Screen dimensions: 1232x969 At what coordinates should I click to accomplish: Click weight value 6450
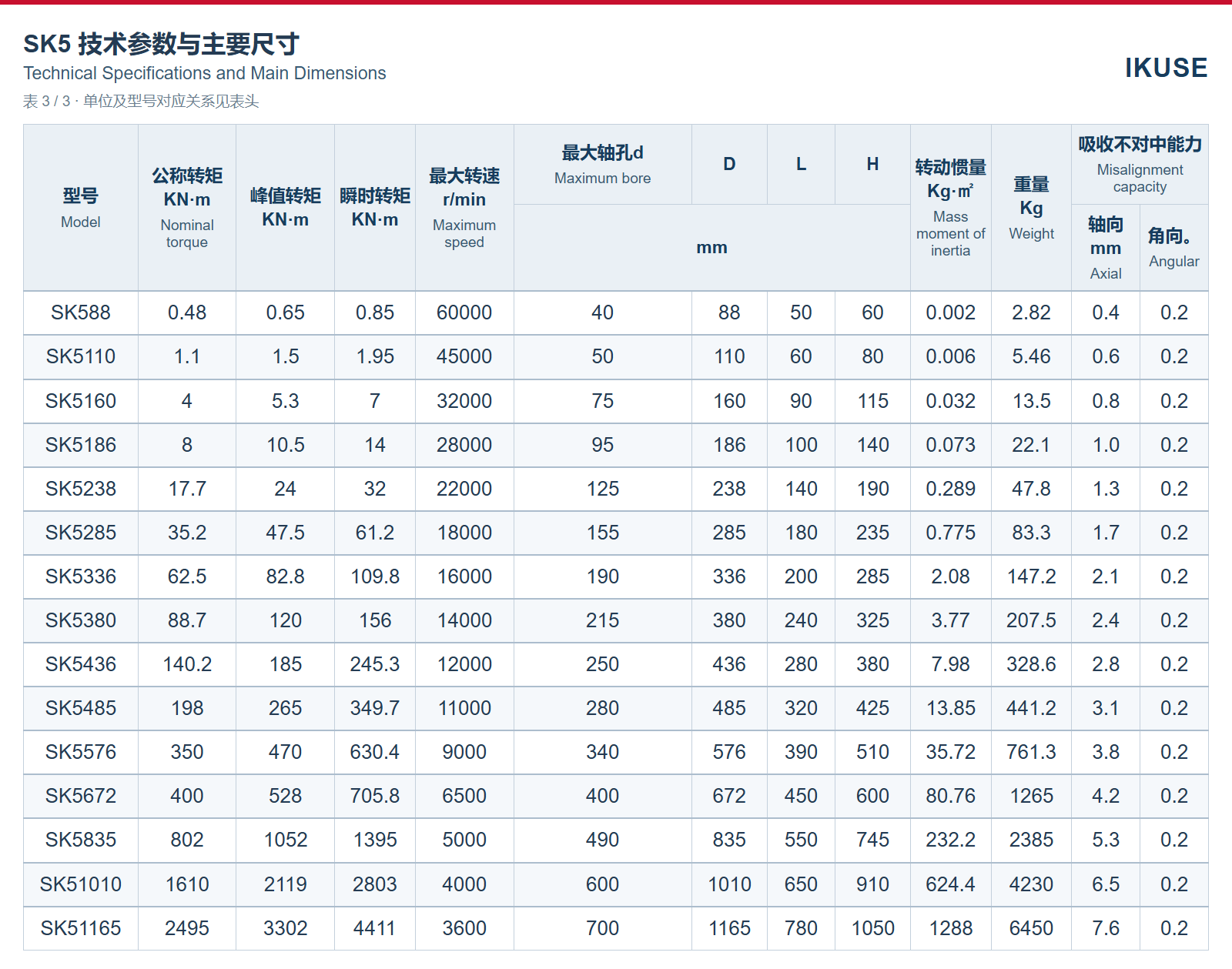[1031, 928]
